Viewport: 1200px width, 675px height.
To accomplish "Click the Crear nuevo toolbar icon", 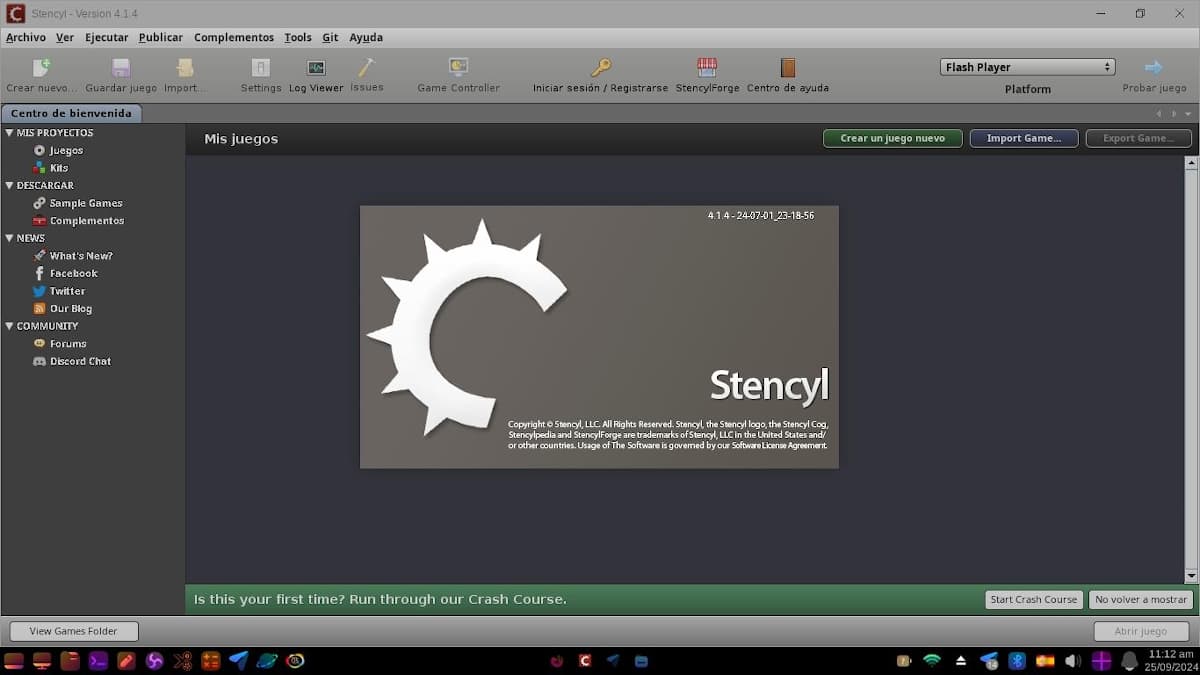I will tap(41, 68).
